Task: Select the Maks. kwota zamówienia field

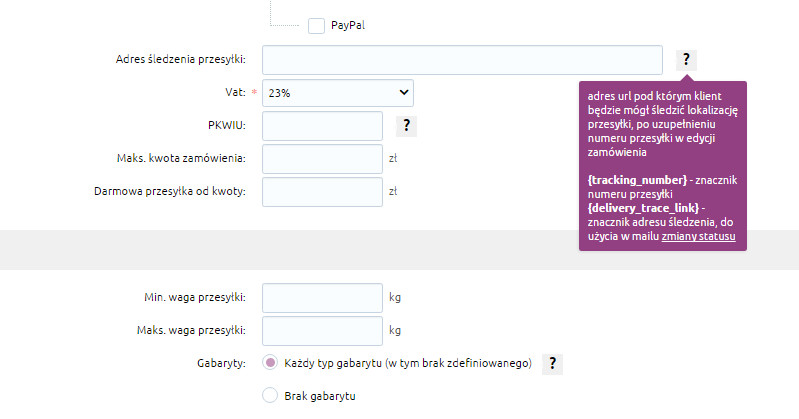Action: (323, 159)
